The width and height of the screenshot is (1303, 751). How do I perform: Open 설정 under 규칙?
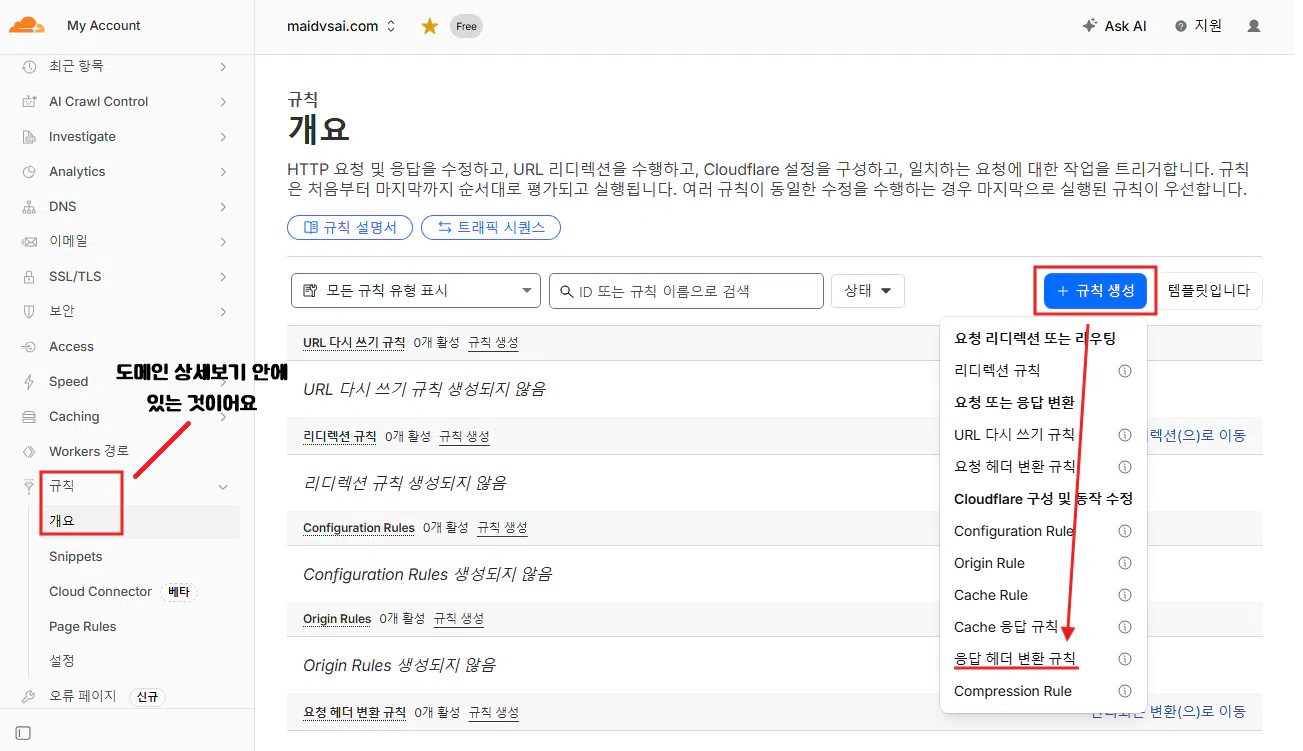click(x=62, y=661)
